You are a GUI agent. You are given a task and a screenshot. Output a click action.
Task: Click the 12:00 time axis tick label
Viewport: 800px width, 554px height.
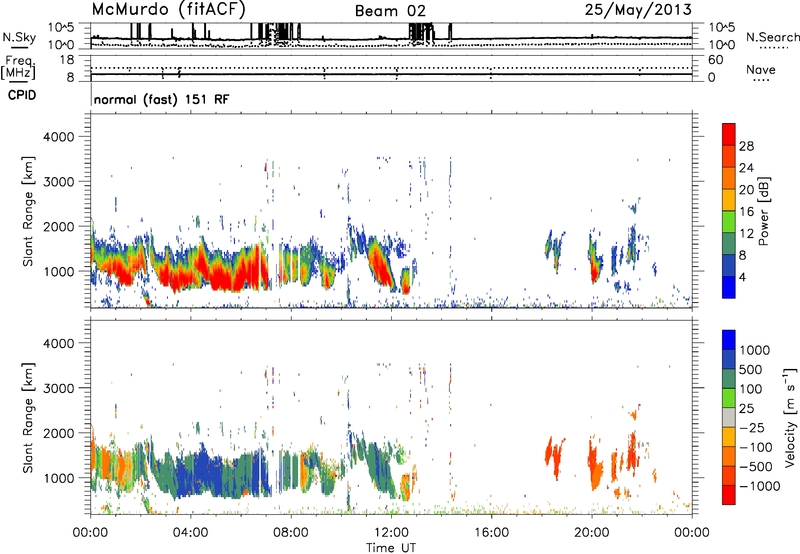tap(391, 533)
